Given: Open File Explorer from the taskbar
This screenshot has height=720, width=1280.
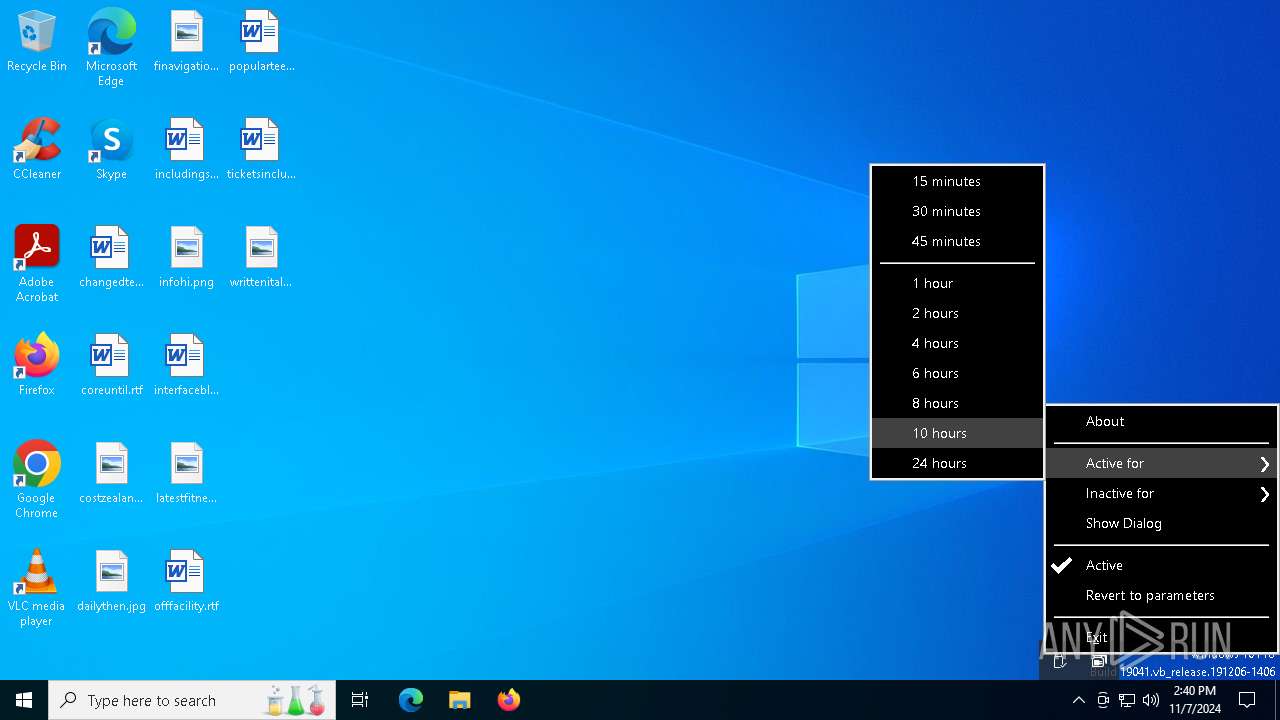Looking at the screenshot, I should click(x=459, y=700).
